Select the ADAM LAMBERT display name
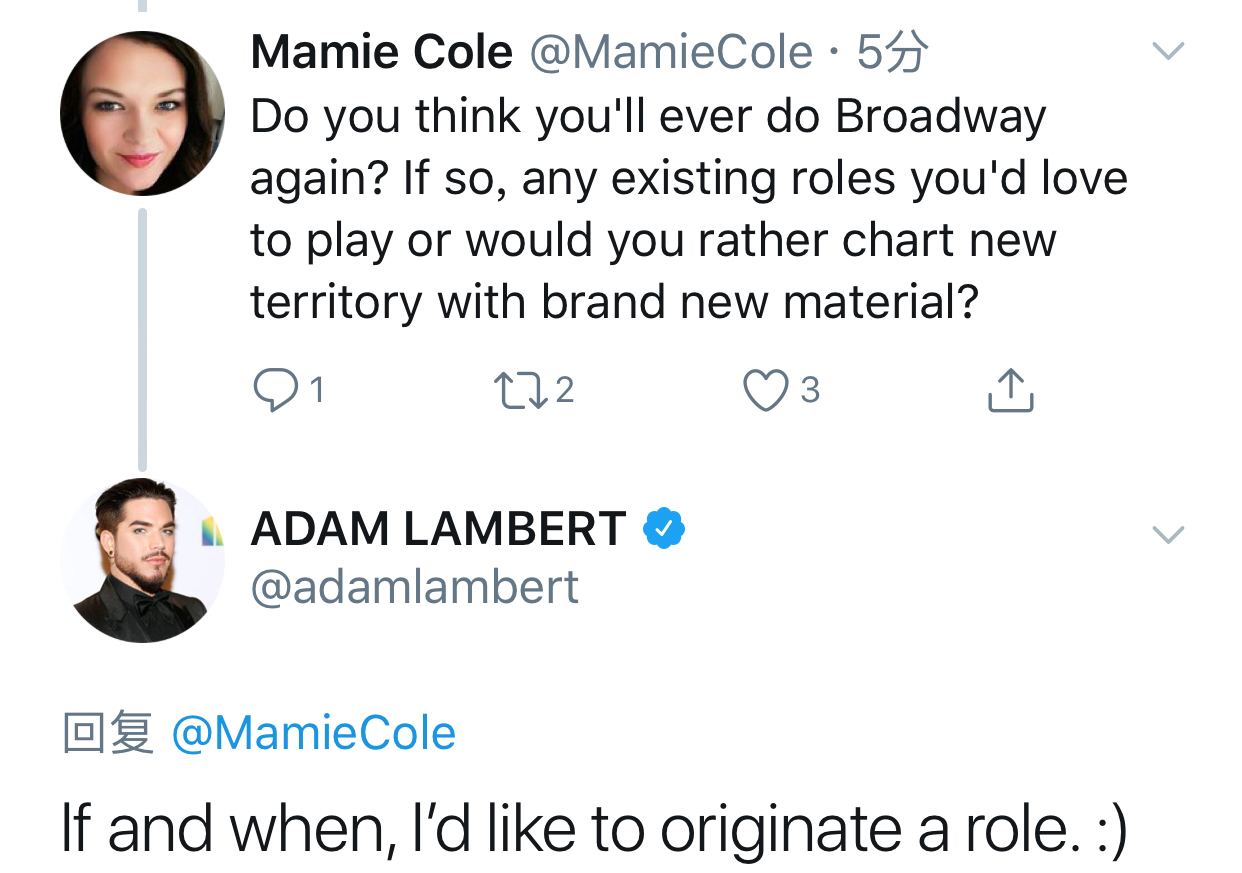The image size is (1242, 873). pyautogui.click(x=438, y=529)
